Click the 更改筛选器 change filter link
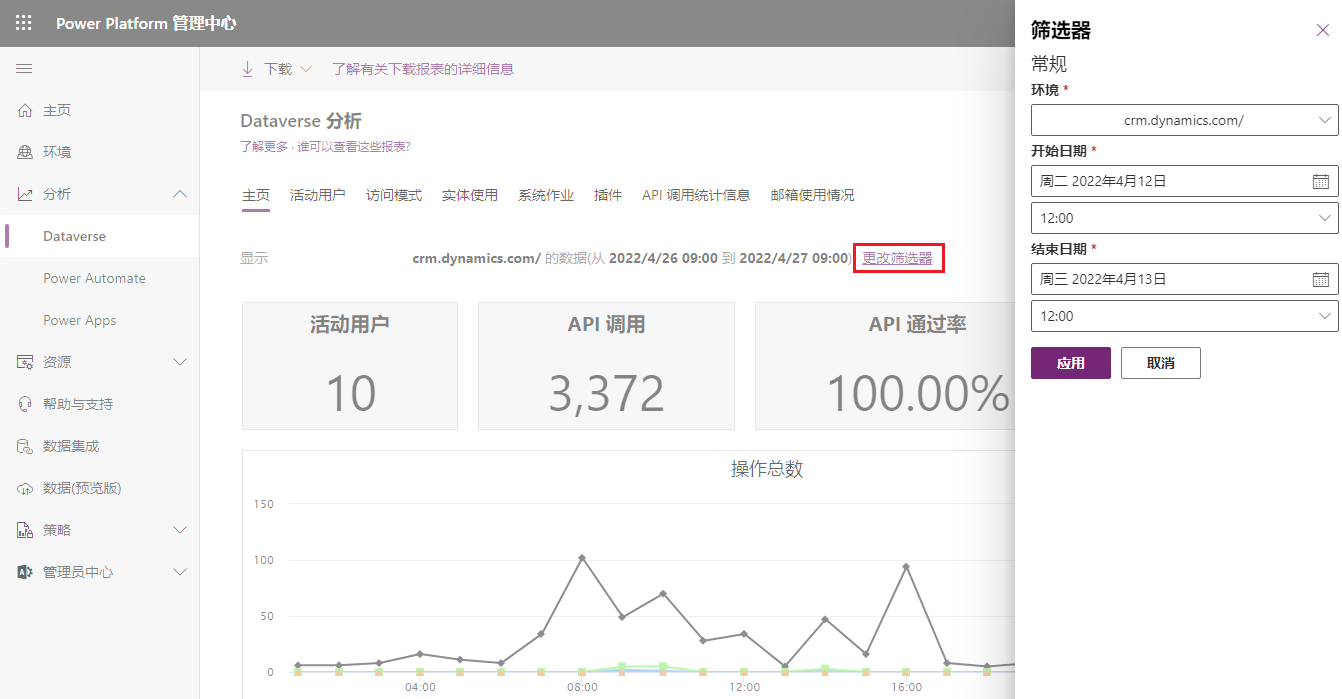Screen dimensions: 1342x699 click(897, 258)
